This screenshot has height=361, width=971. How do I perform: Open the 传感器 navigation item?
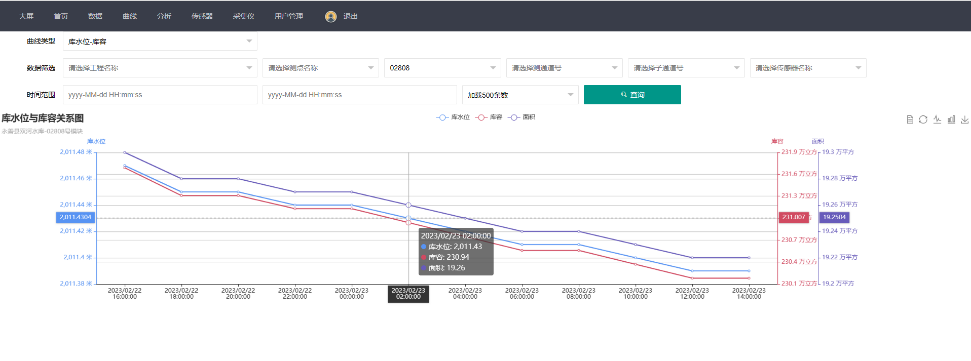tap(202, 17)
